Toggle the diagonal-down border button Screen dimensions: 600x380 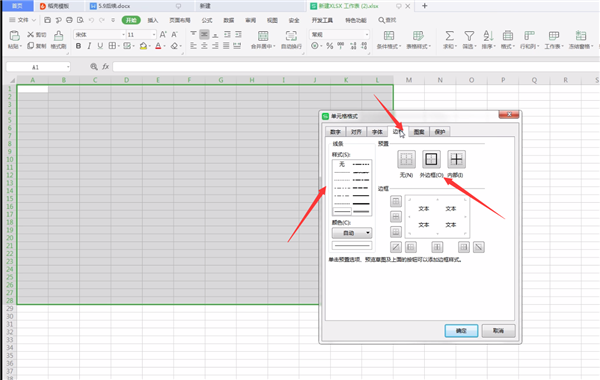pyautogui.click(x=478, y=247)
